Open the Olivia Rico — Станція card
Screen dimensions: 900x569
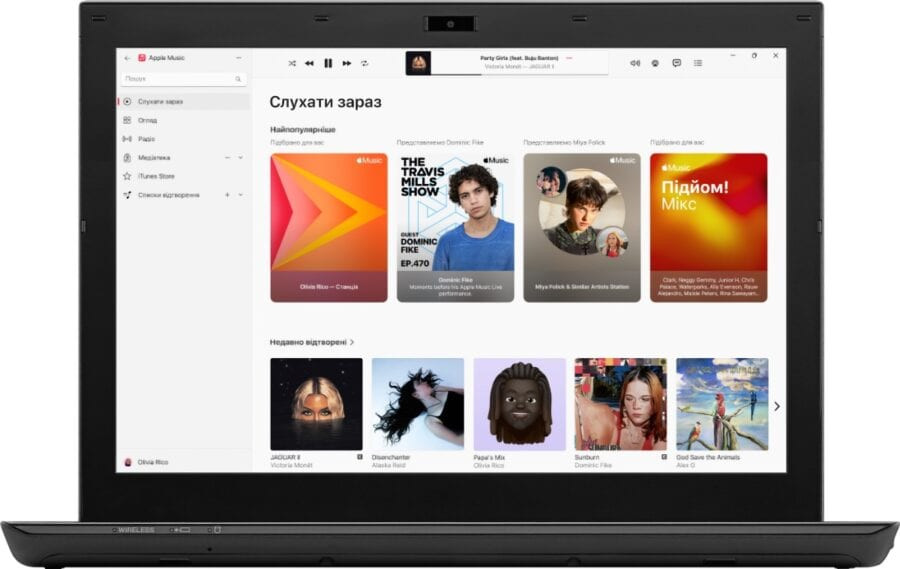[x=329, y=227]
